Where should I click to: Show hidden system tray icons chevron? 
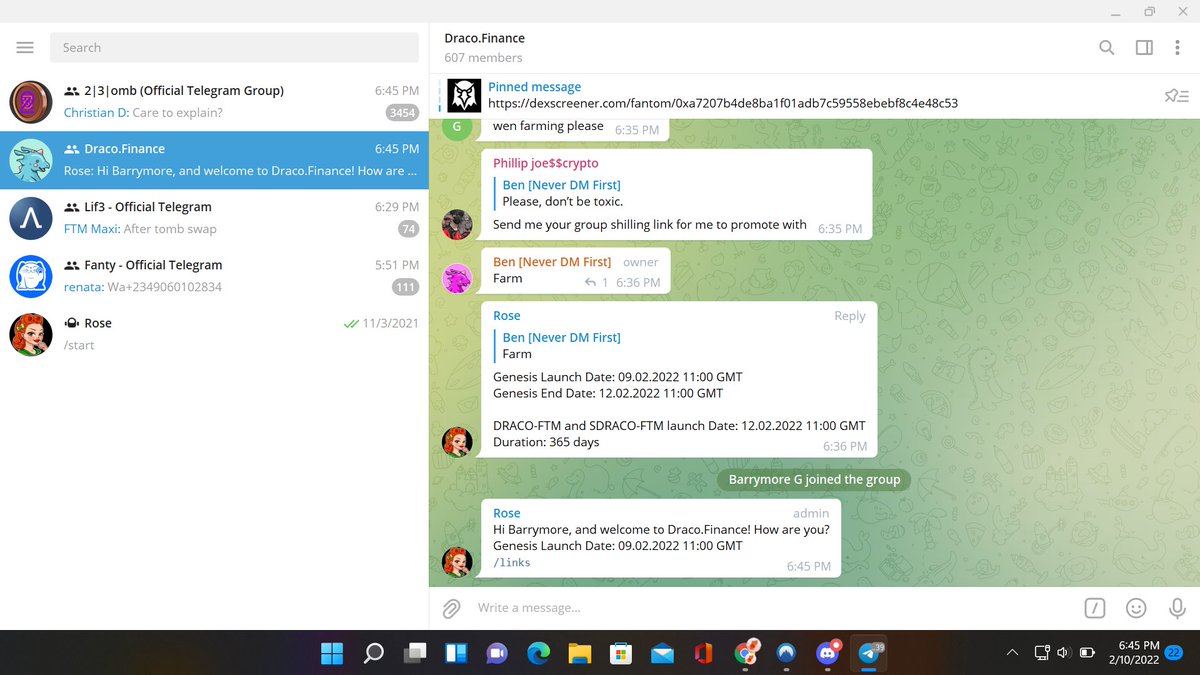[1012, 653]
